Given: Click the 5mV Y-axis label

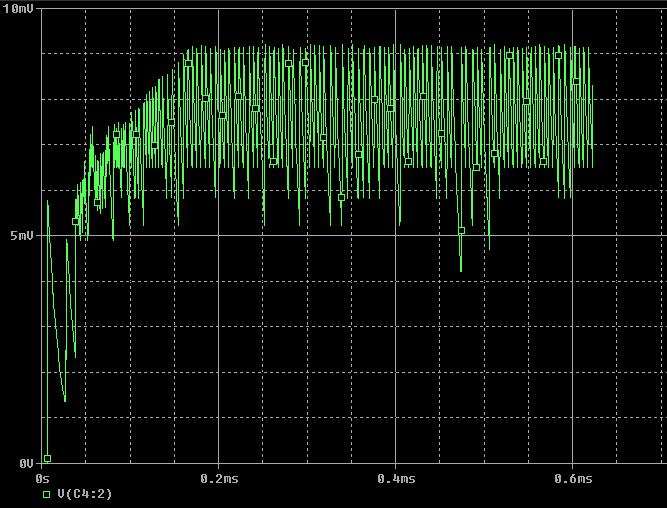Looking at the screenshot, I should pos(22,235).
